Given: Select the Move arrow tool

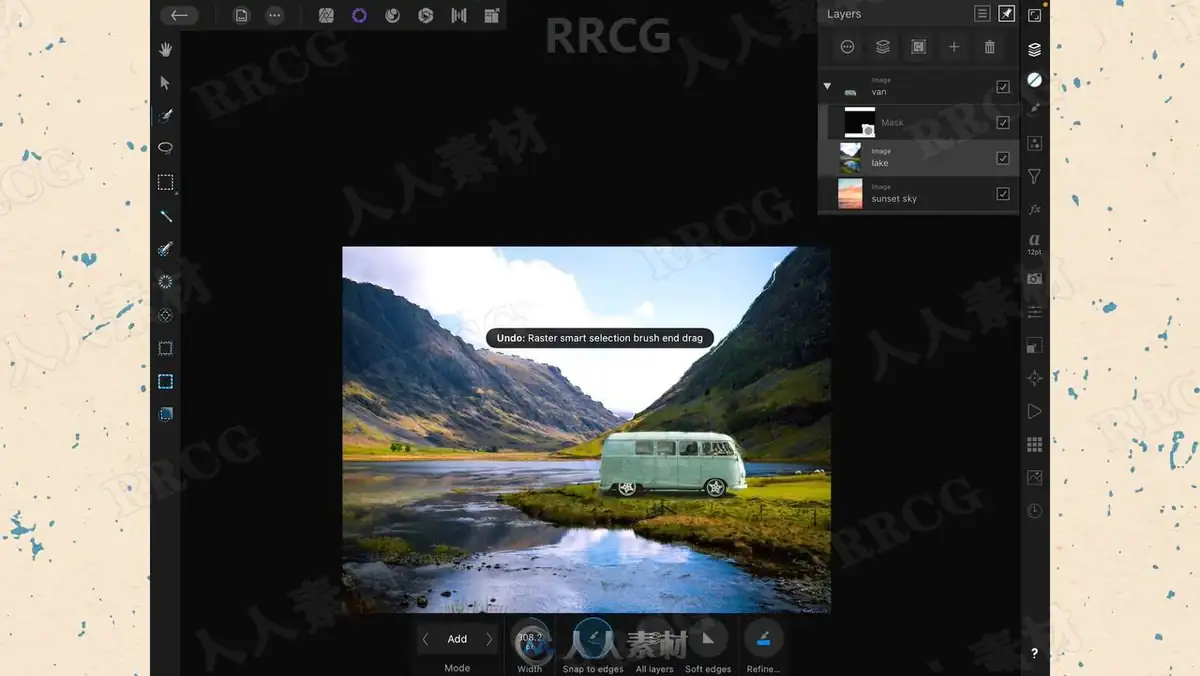Looking at the screenshot, I should [x=165, y=83].
